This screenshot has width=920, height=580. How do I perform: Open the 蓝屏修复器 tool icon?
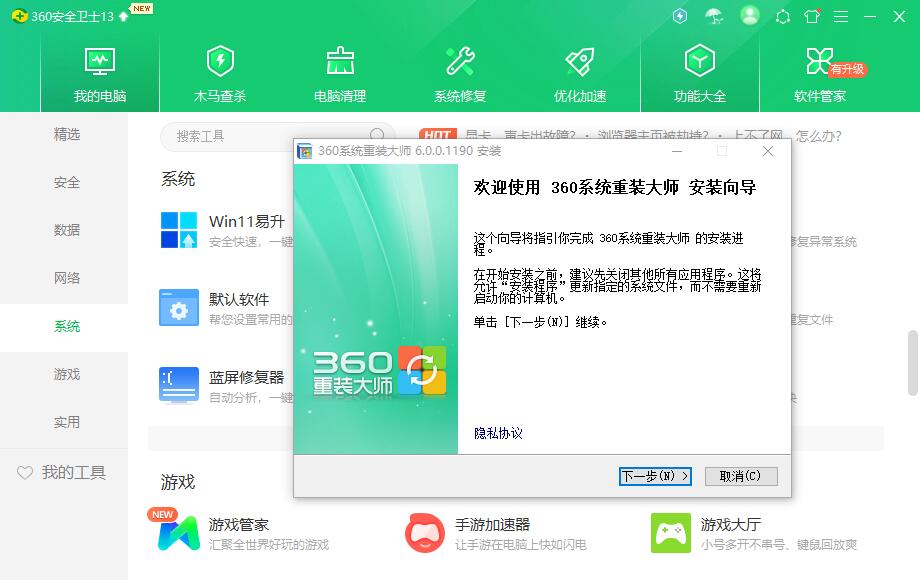tap(179, 385)
